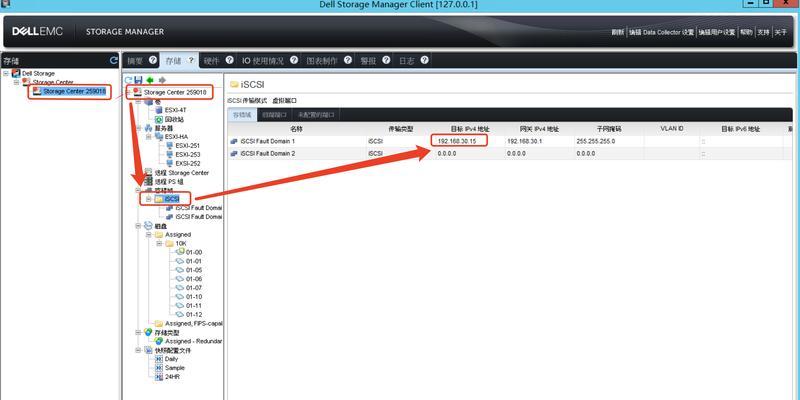The width and height of the screenshot is (800, 400).
Task: Collapse the 快照配置文件 node
Action: point(138,350)
